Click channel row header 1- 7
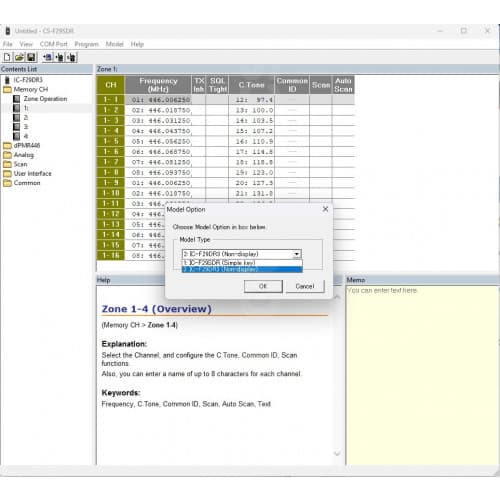This screenshot has width=500, height=500. (111, 162)
